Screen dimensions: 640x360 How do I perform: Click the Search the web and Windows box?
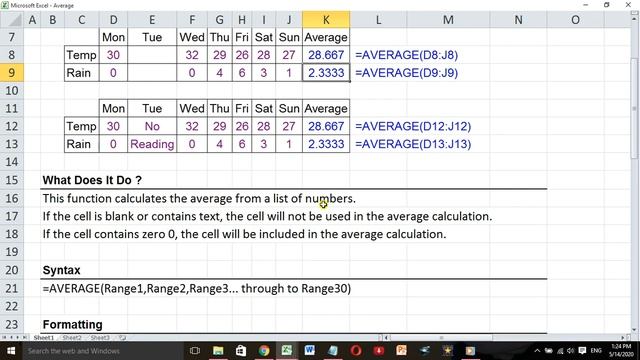tap(103, 351)
